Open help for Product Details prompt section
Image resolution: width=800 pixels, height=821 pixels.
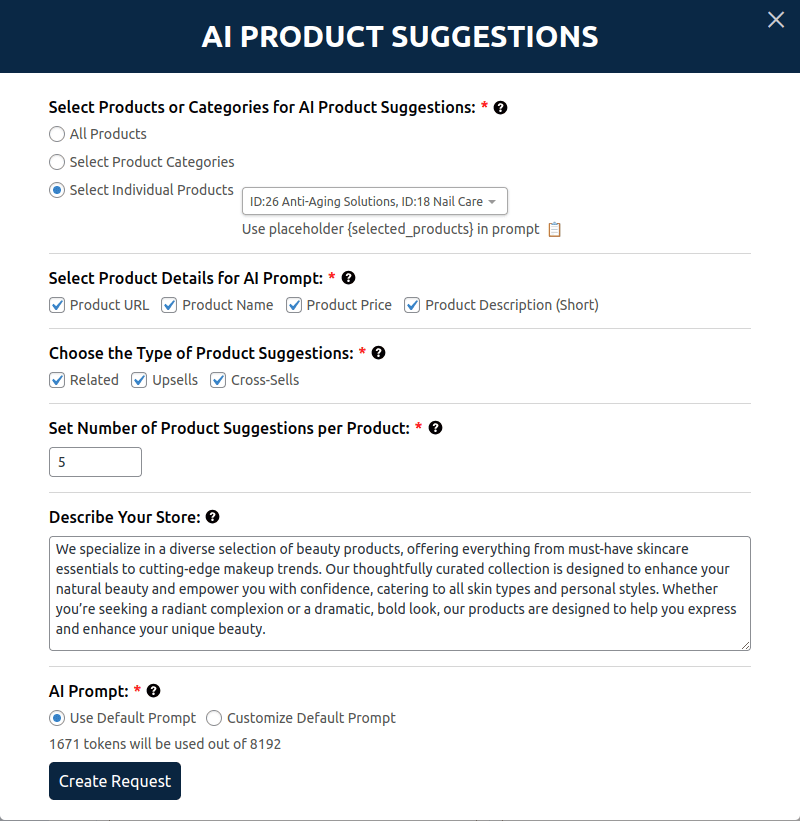[347, 278]
